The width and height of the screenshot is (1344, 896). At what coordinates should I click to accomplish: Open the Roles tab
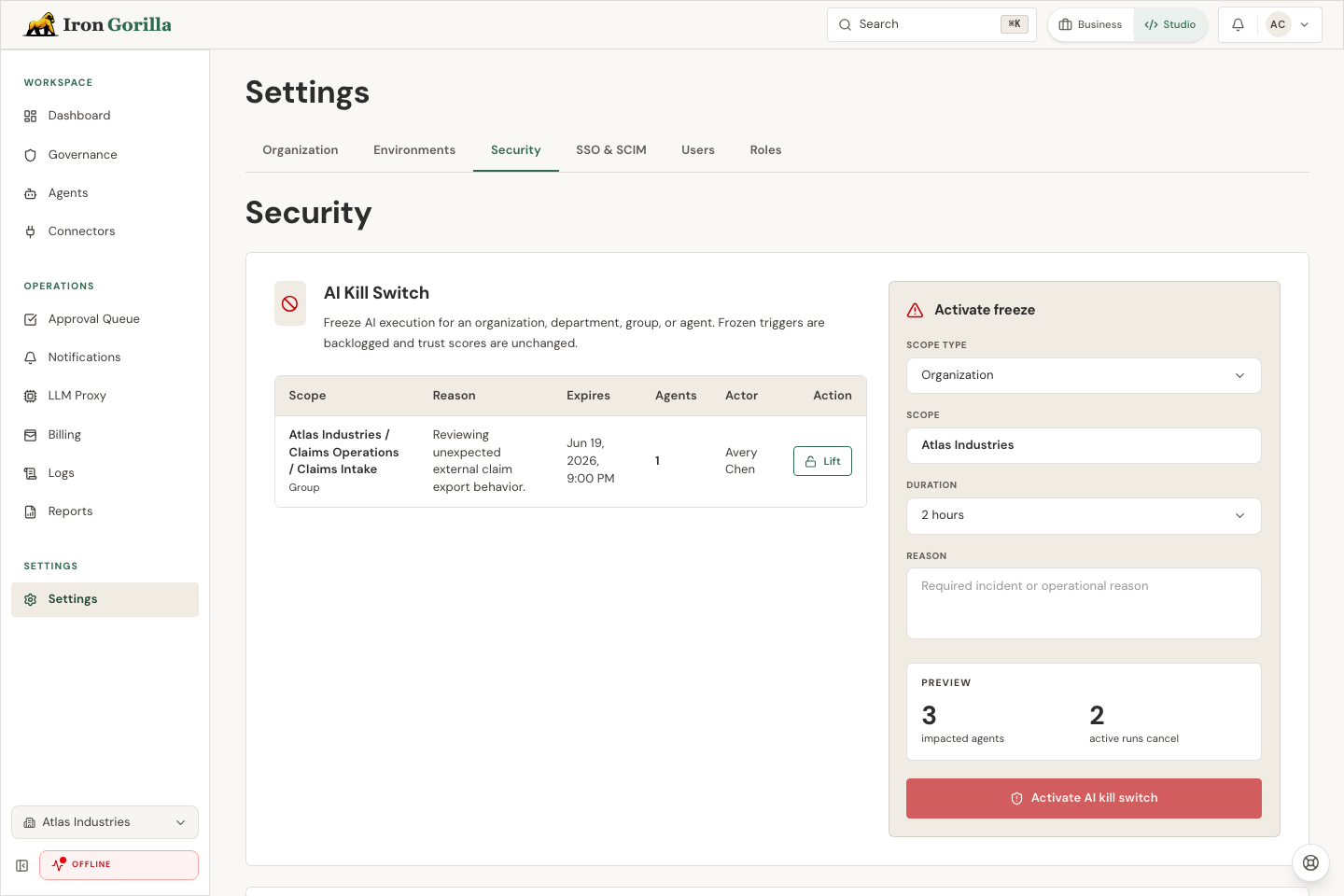[x=765, y=150]
